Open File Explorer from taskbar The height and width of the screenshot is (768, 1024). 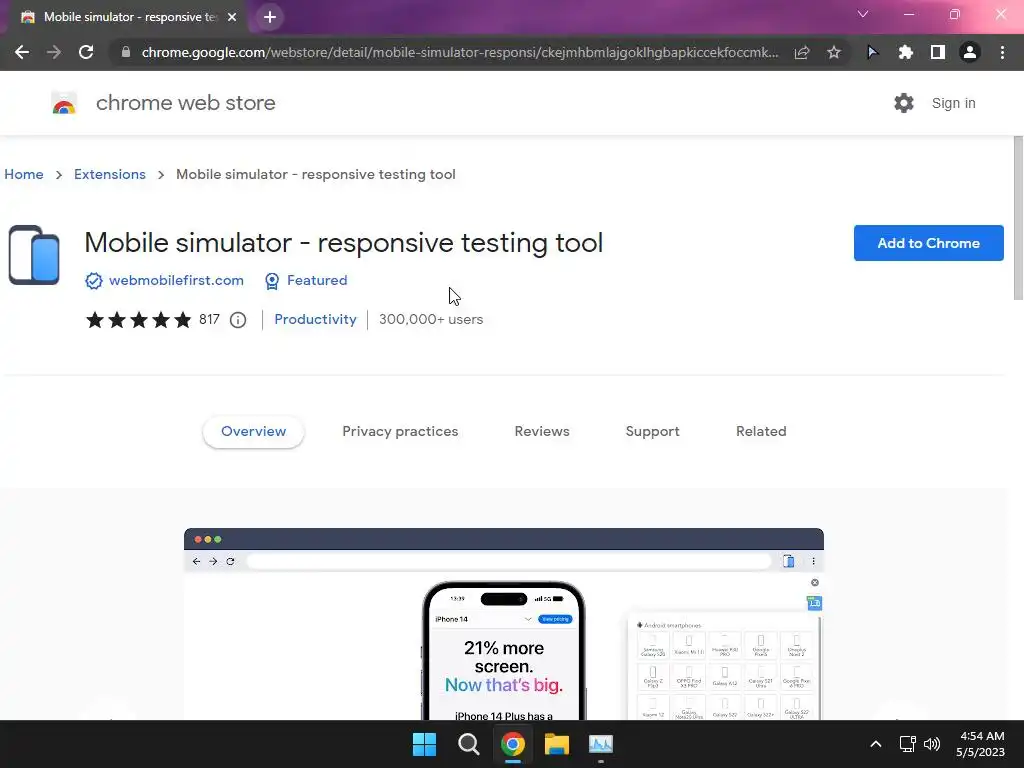[x=556, y=744]
